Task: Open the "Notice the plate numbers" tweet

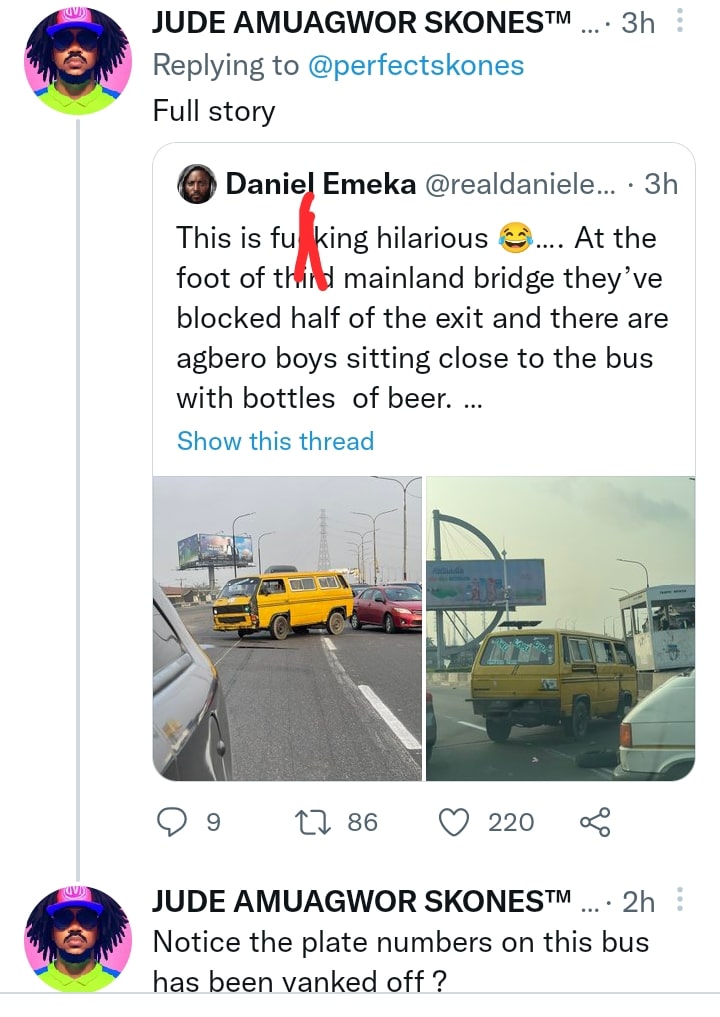Action: (x=400, y=960)
